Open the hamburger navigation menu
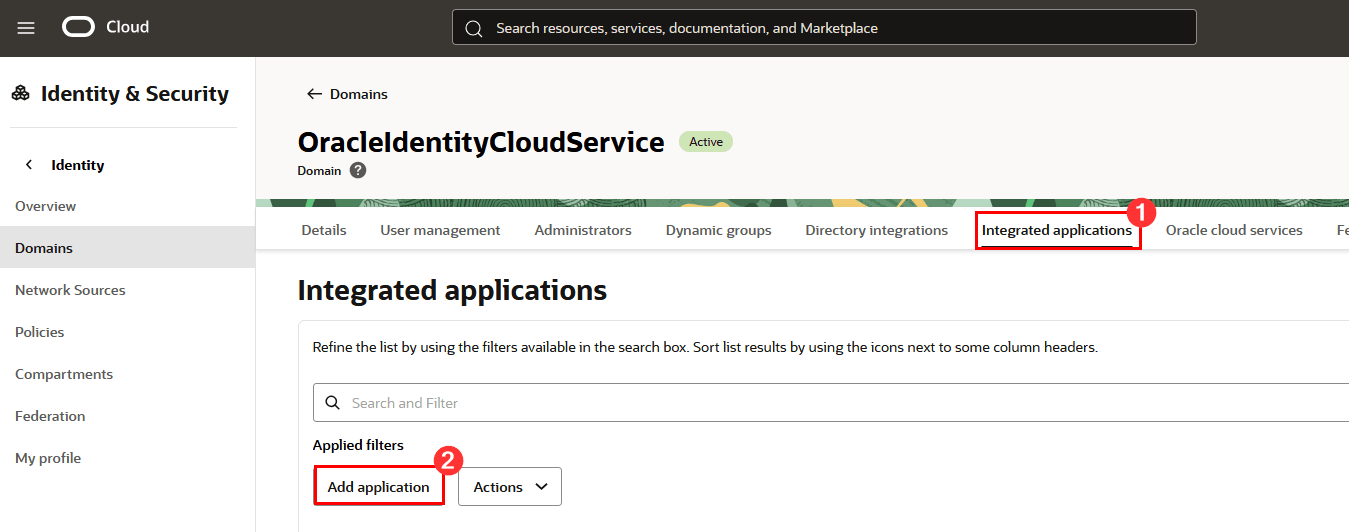 [x=26, y=28]
